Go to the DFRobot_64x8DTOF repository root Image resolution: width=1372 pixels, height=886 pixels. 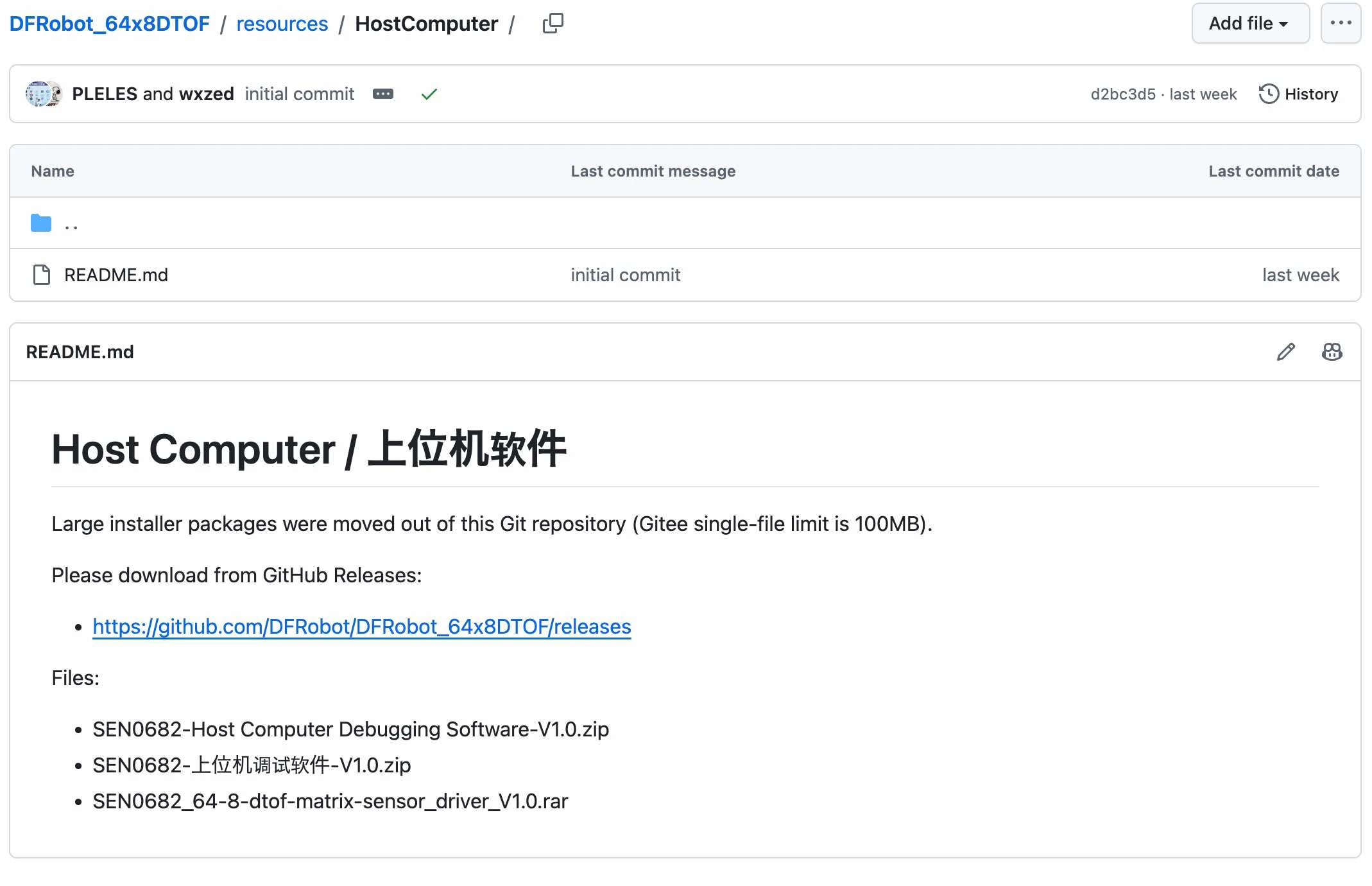[x=109, y=24]
